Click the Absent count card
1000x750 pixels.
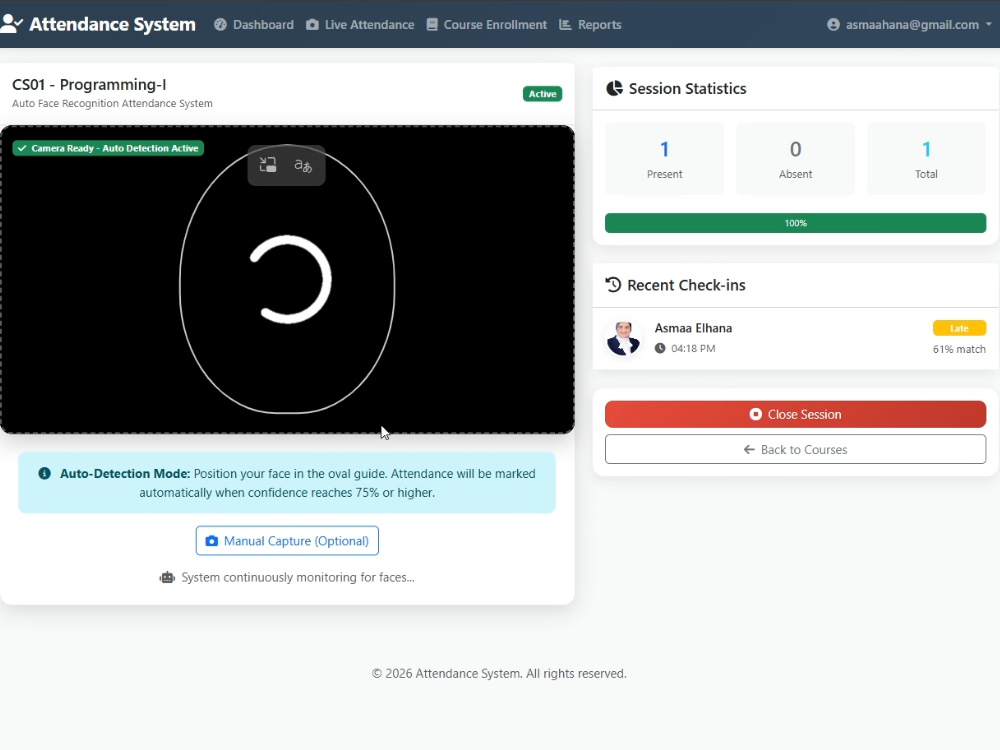795,159
